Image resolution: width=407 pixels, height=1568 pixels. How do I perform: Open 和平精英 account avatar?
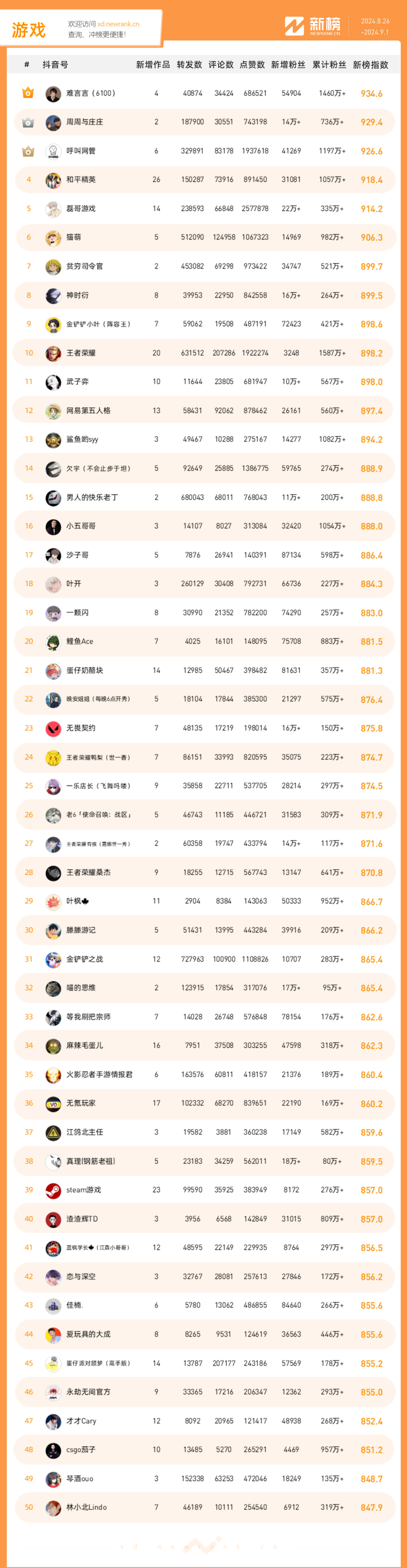tap(53, 180)
